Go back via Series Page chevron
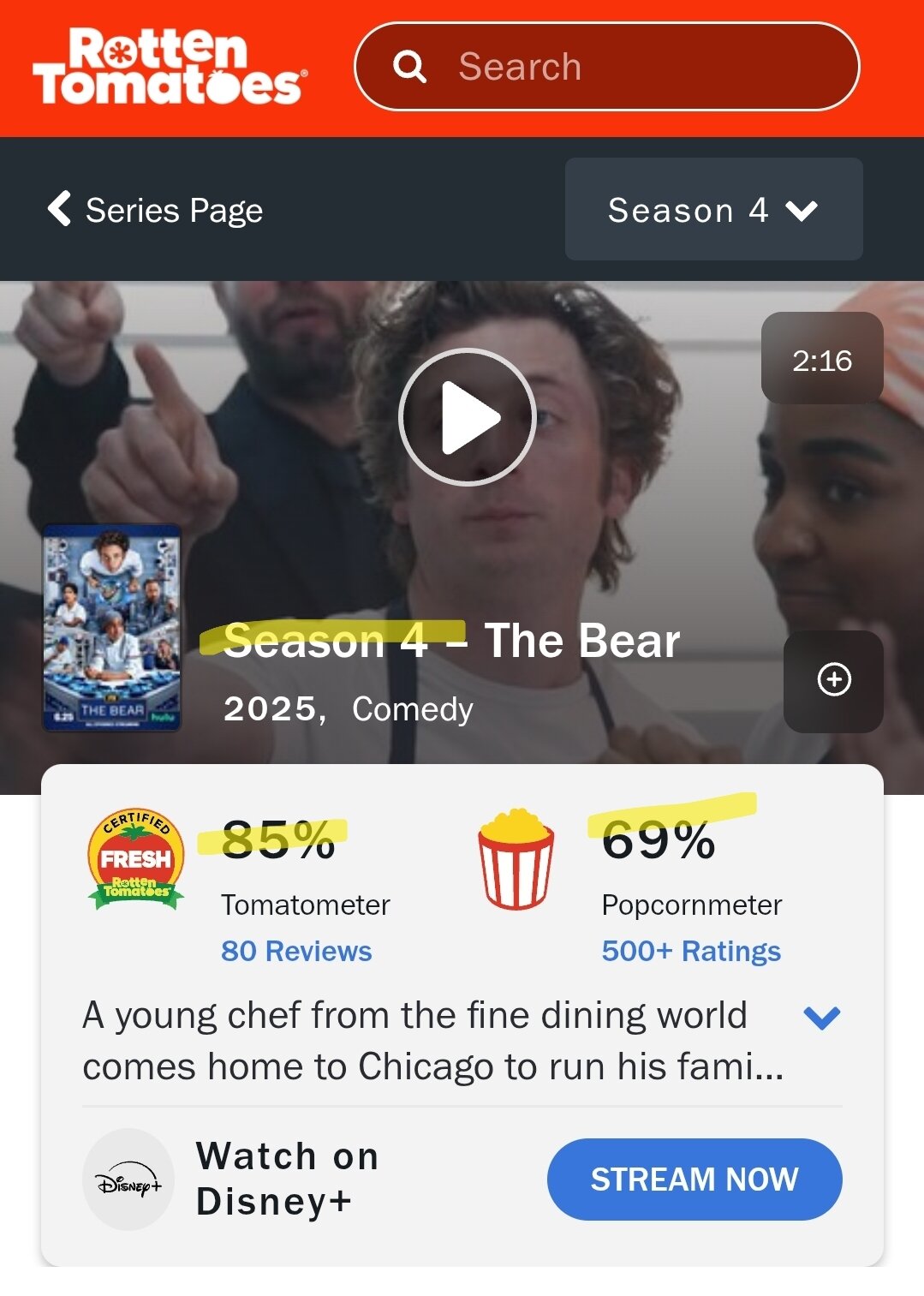Image resolution: width=924 pixels, height=1296 pixels. tap(59, 208)
